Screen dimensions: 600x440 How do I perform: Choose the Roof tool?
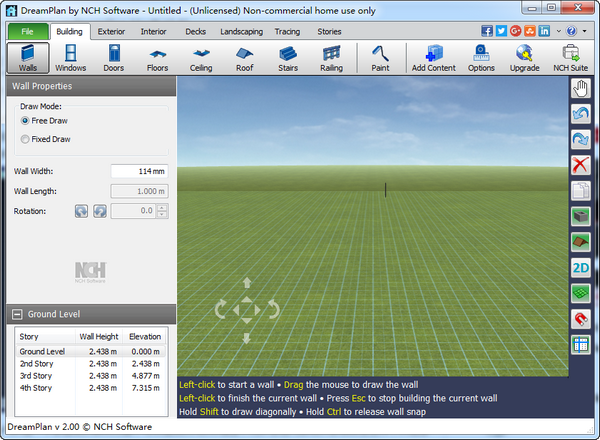pyautogui.click(x=244, y=58)
